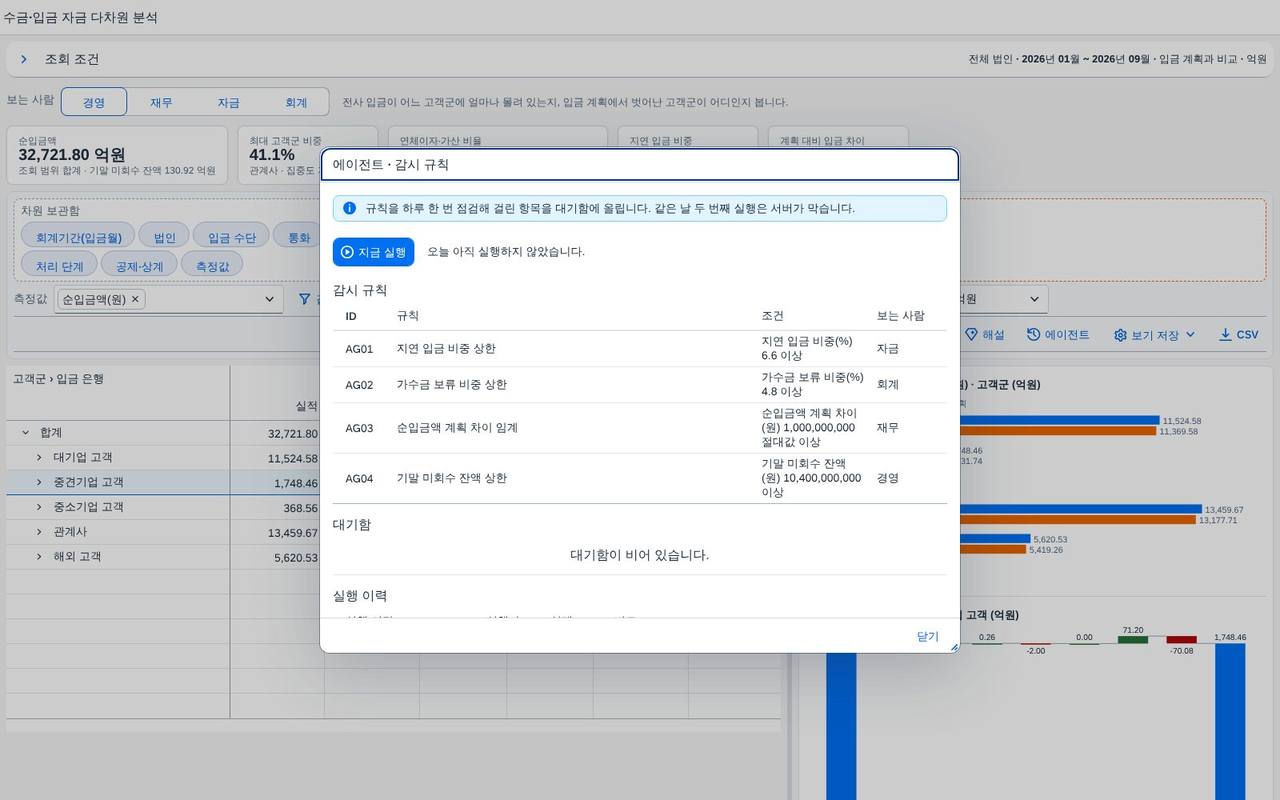Switch to the 회계 viewer tab
The image size is (1280, 800).
pos(296,102)
